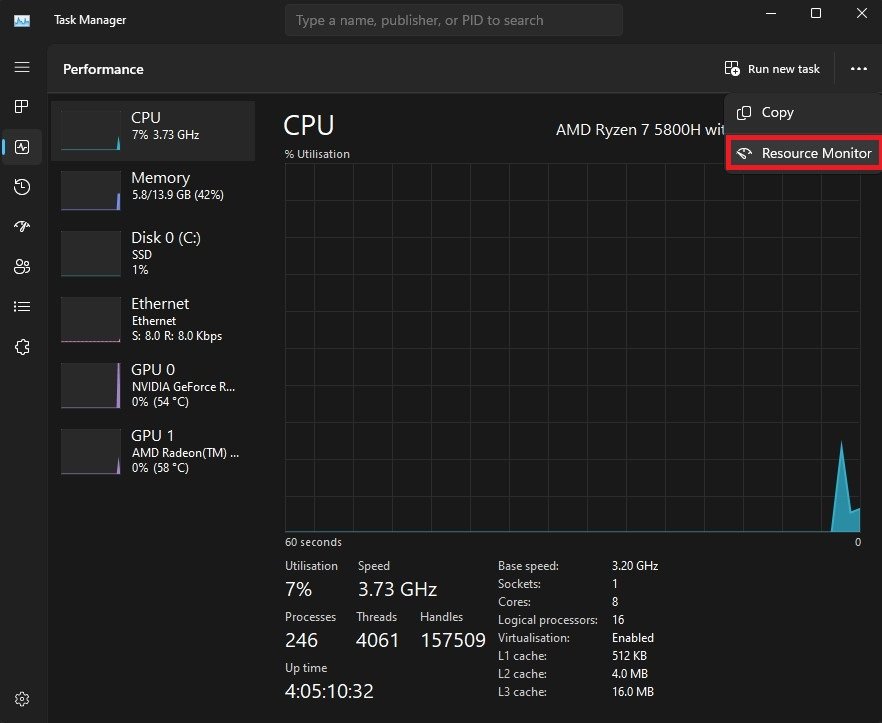
Task: Open the Services puzzle icon
Action: (x=22, y=347)
